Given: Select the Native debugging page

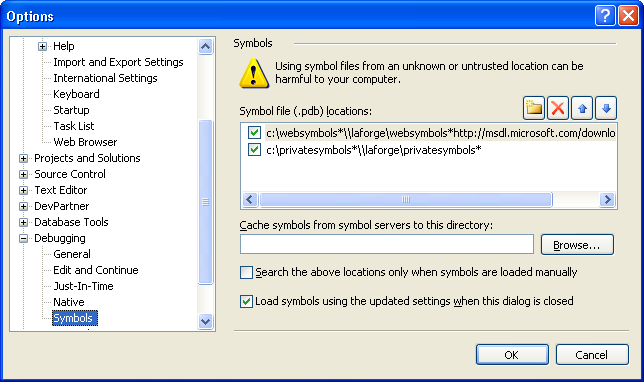Looking at the screenshot, I should [x=69, y=302].
